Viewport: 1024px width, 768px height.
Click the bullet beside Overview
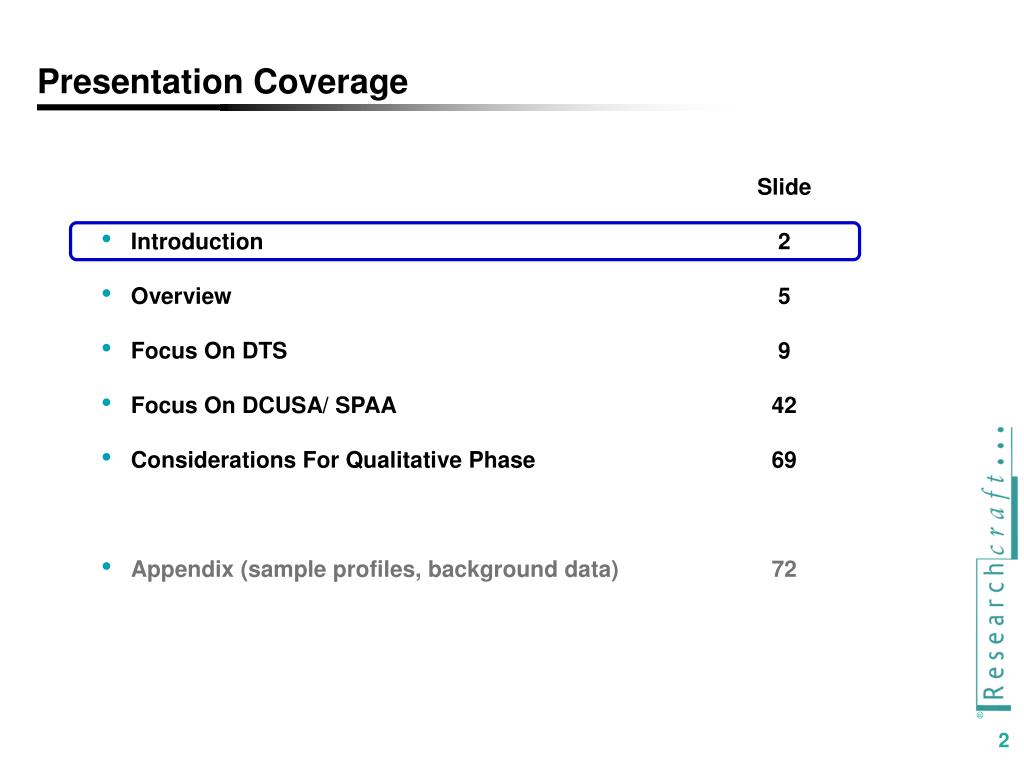[x=106, y=295]
